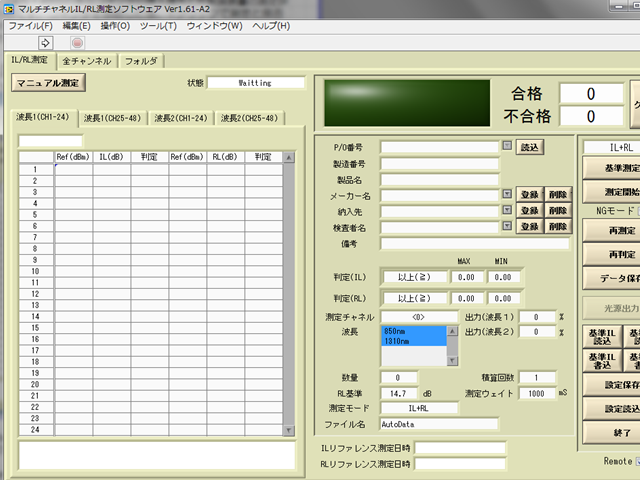Image resolution: width=640 pixels, height=480 pixels.
Task: Click the 判定(RL) MAX value field
Action: tap(466, 298)
